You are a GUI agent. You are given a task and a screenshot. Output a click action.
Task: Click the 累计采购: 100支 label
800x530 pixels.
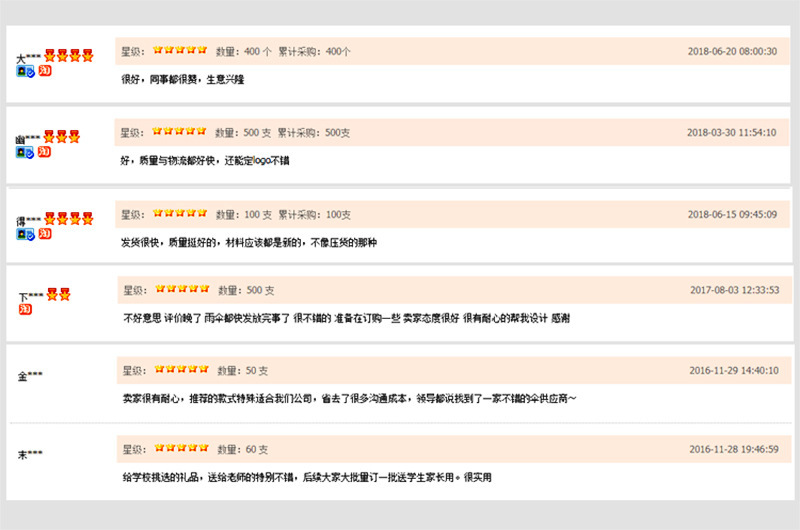click(314, 215)
